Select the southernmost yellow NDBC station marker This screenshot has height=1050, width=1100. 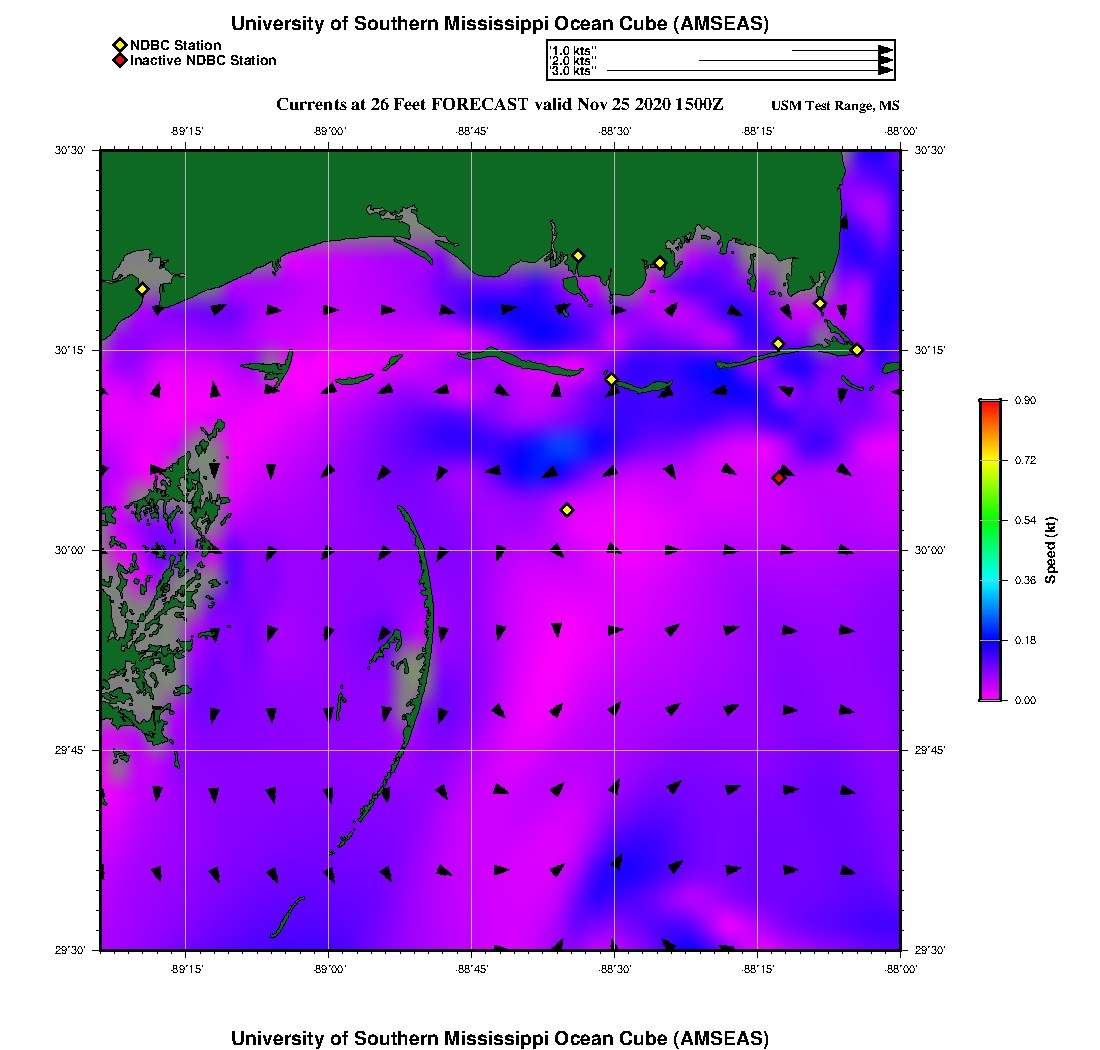click(x=567, y=510)
